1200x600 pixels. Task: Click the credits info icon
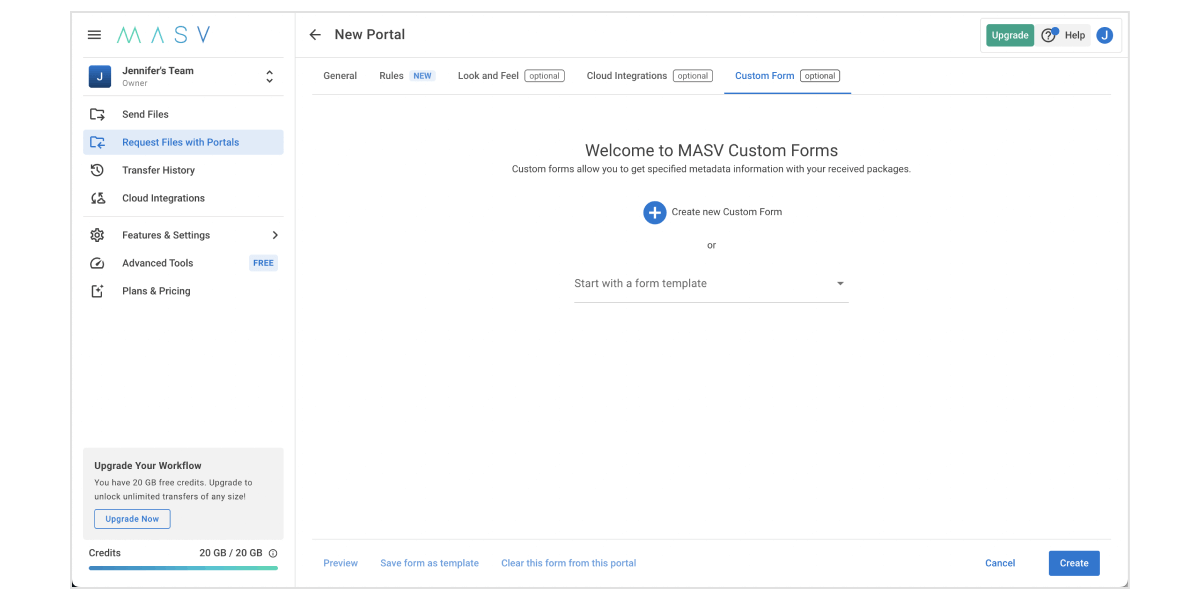273,553
